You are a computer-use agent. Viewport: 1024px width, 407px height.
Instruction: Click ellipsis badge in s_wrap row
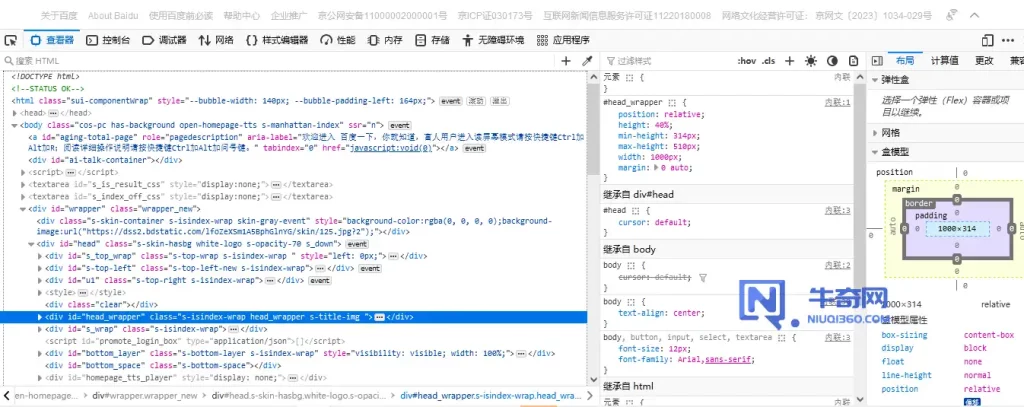233,329
